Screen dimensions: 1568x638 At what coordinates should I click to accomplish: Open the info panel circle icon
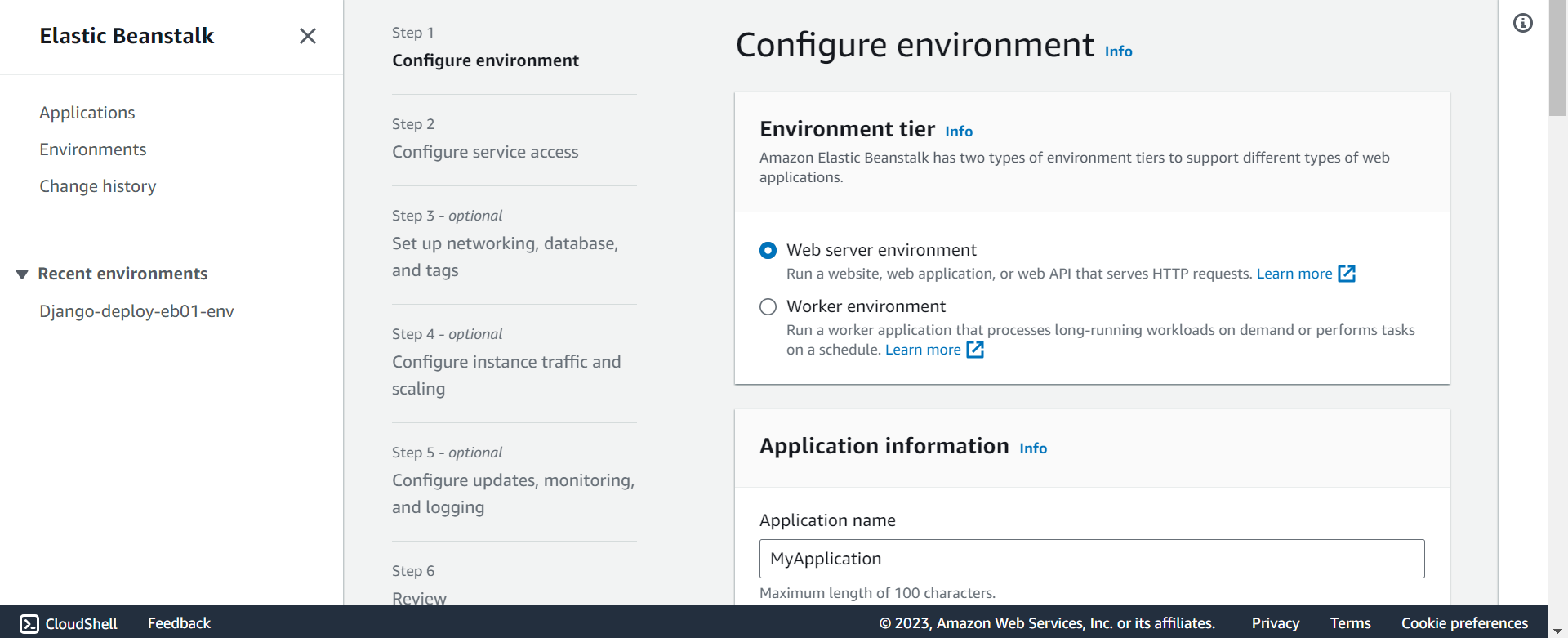[x=1523, y=23]
